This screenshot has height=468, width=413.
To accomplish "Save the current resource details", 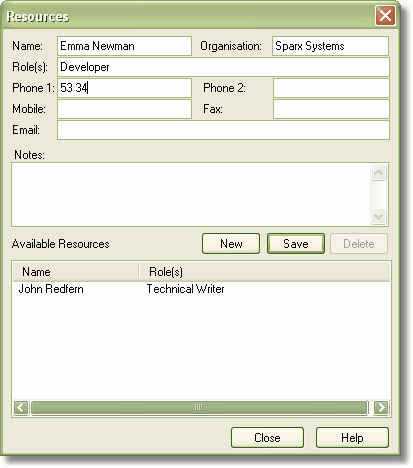I will point(296,244).
